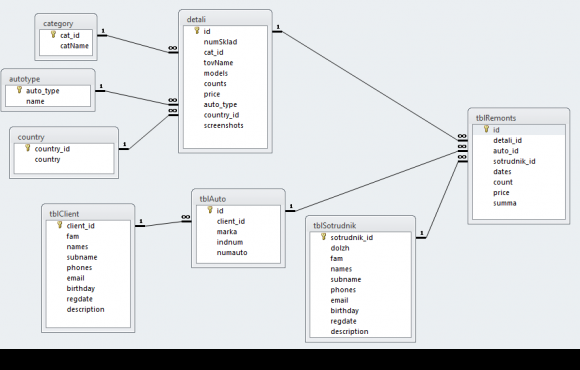580x370 pixels.
Task: Click the relationship line between tblClient and tblAuto
Action: [x=163, y=223]
